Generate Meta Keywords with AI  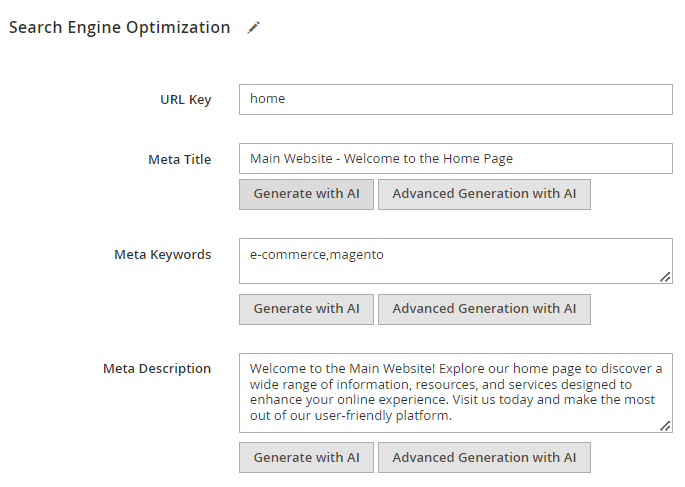306,309
